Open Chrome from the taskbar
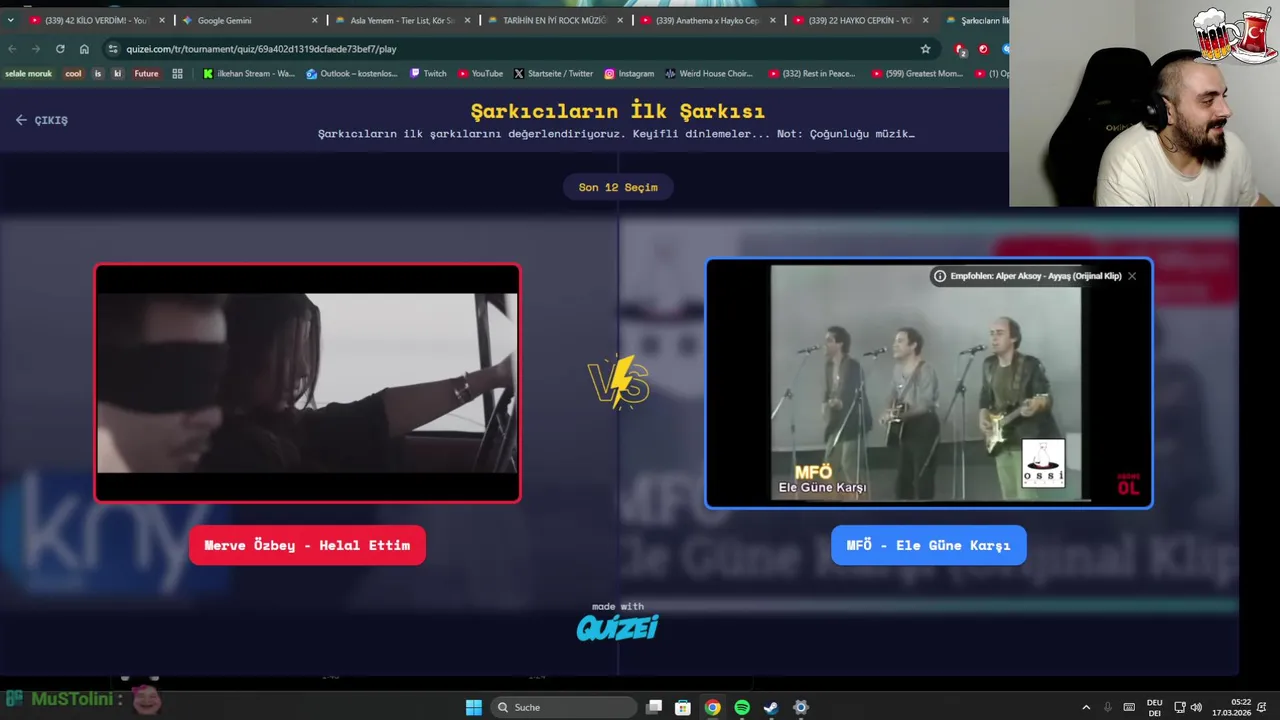Image resolution: width=1280 pixels, height=720 pixels. (712, 707)
